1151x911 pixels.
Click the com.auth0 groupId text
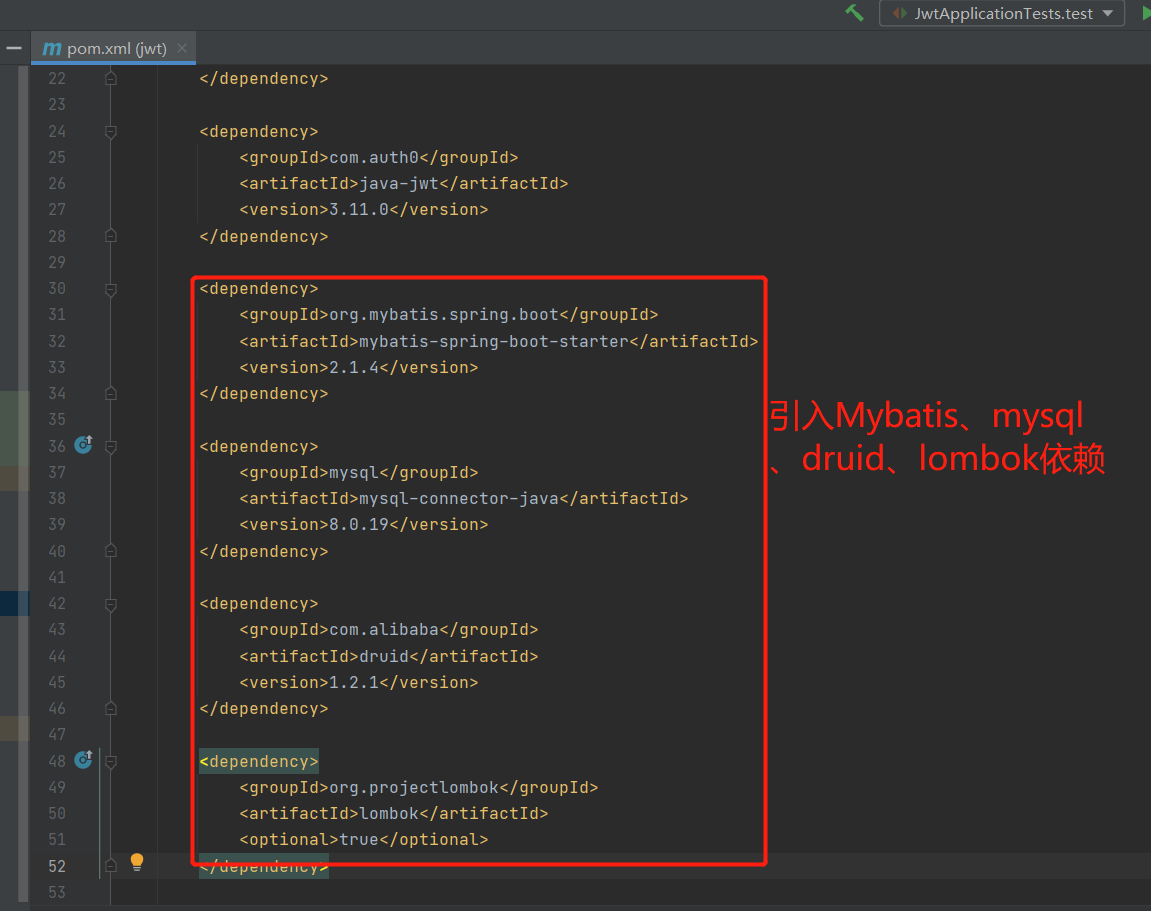click(x=374, y=158)
